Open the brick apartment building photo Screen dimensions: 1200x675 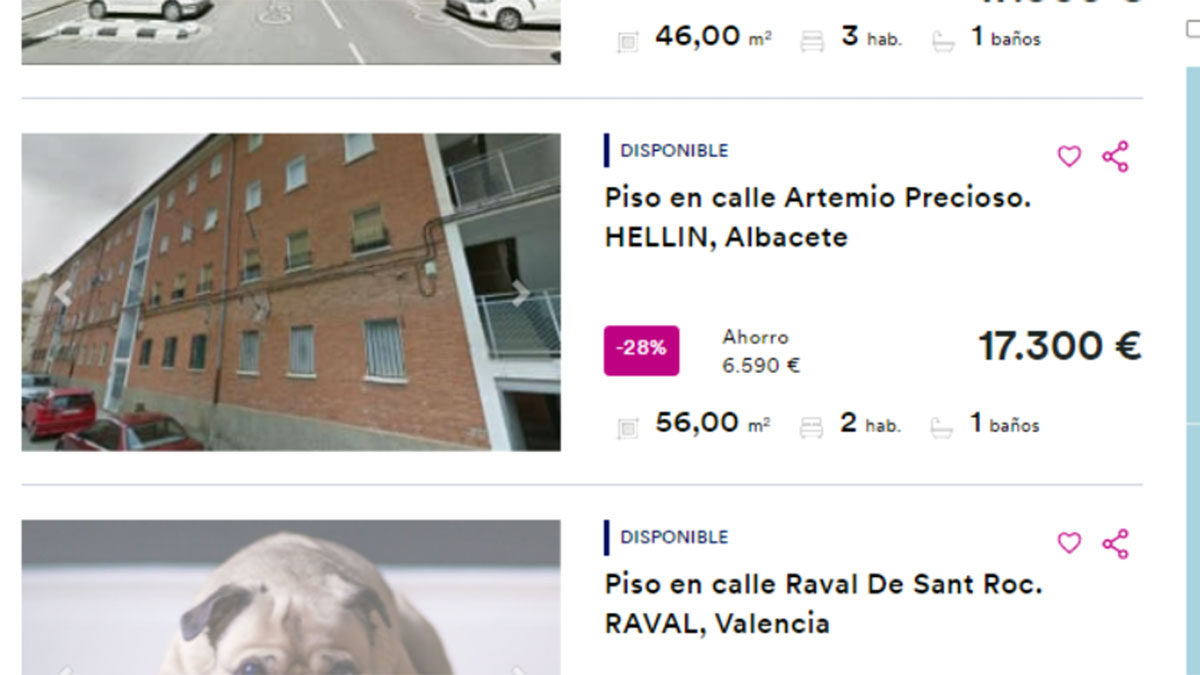(x=291, y=292)
